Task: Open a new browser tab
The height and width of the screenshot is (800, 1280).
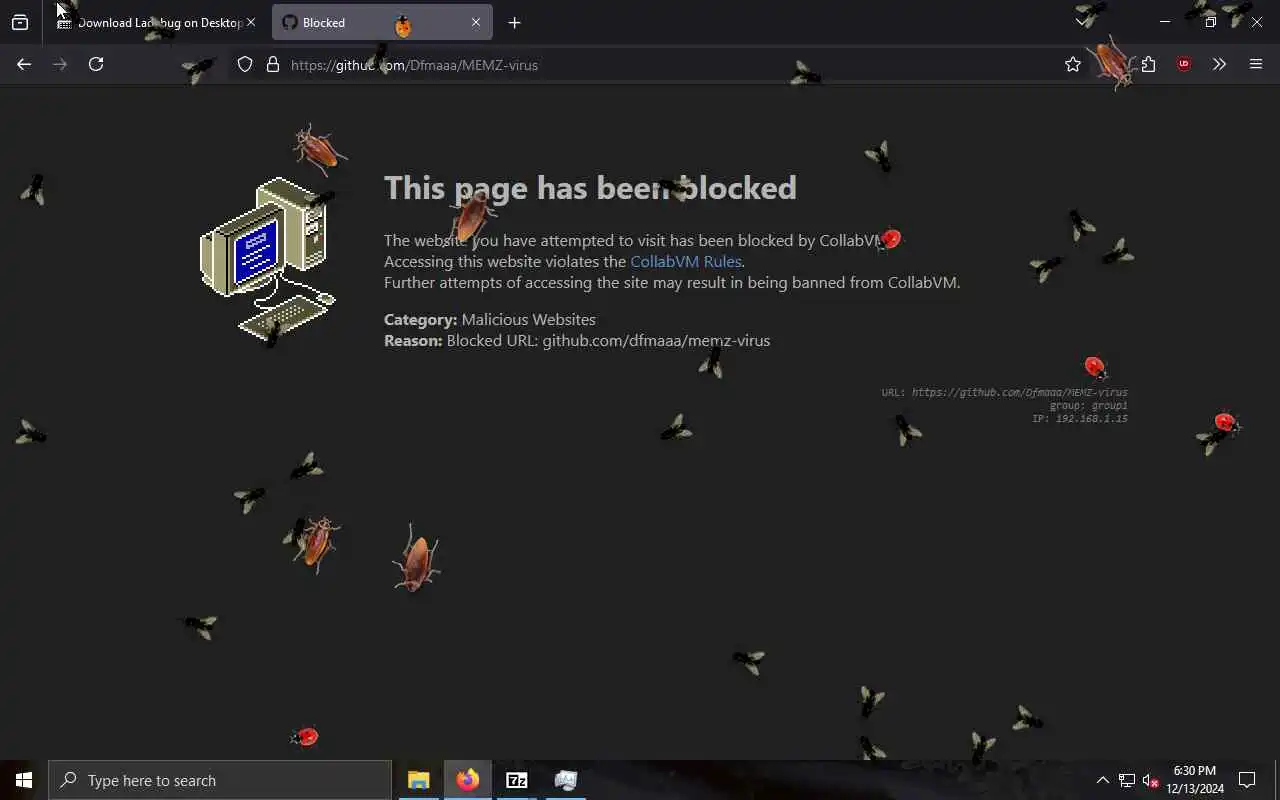Action: [x=514, y=22]
